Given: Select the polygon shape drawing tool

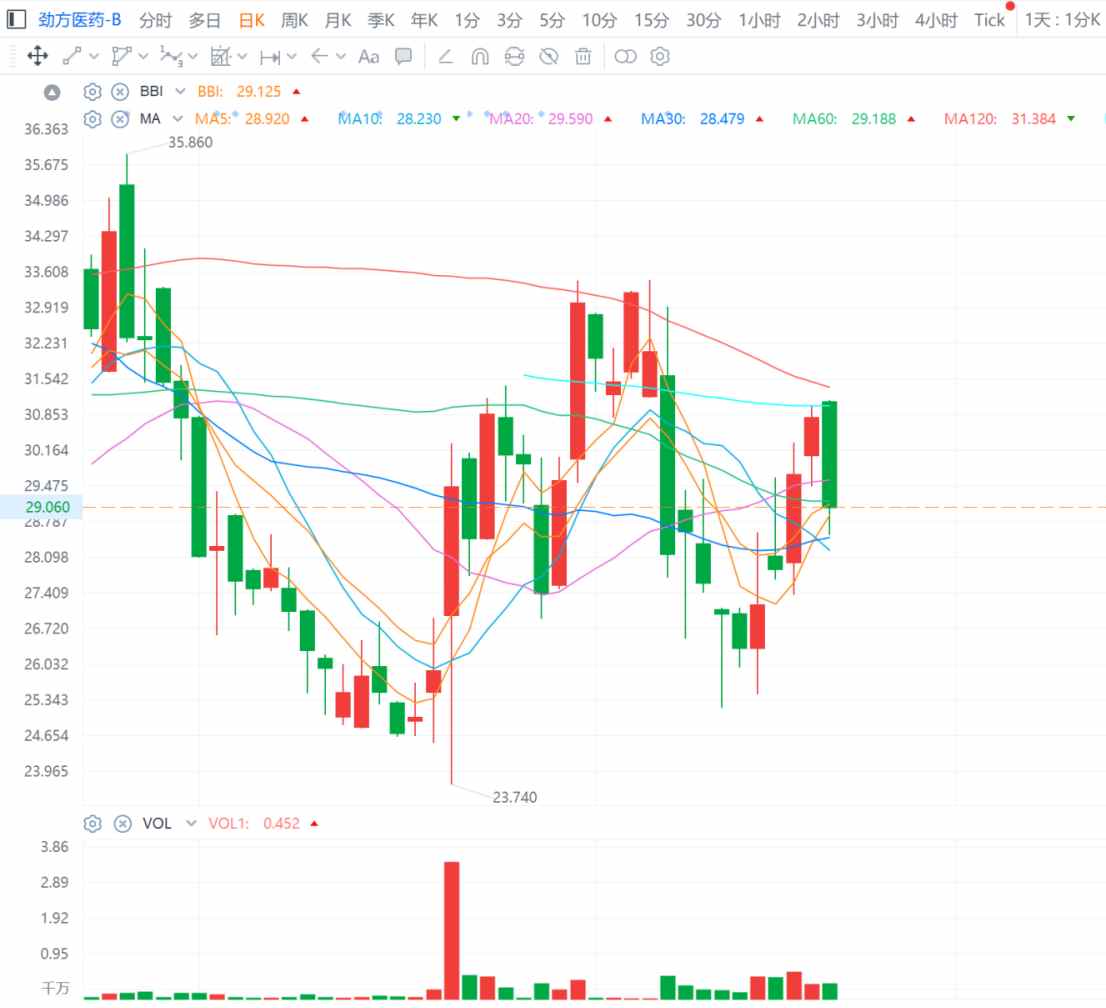Looking at the screenshot, I should [x=121, y=56].
